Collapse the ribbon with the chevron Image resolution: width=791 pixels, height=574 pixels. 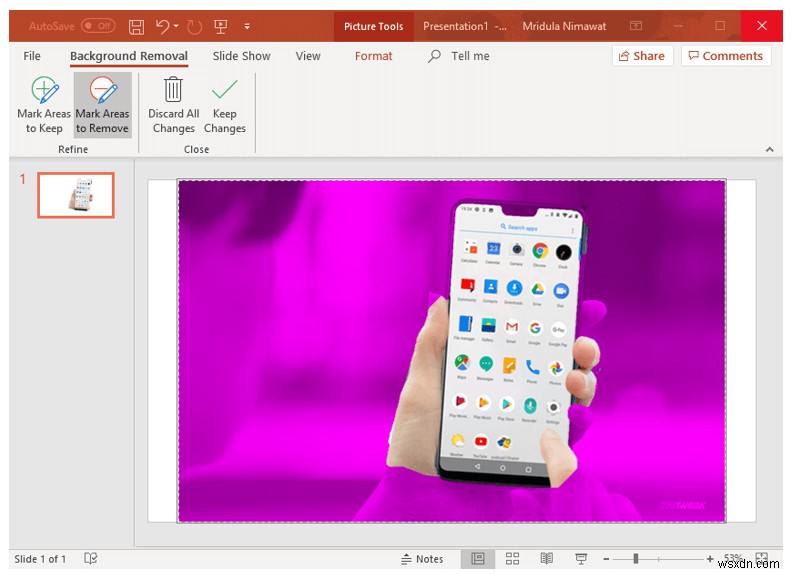click(770, 149)
